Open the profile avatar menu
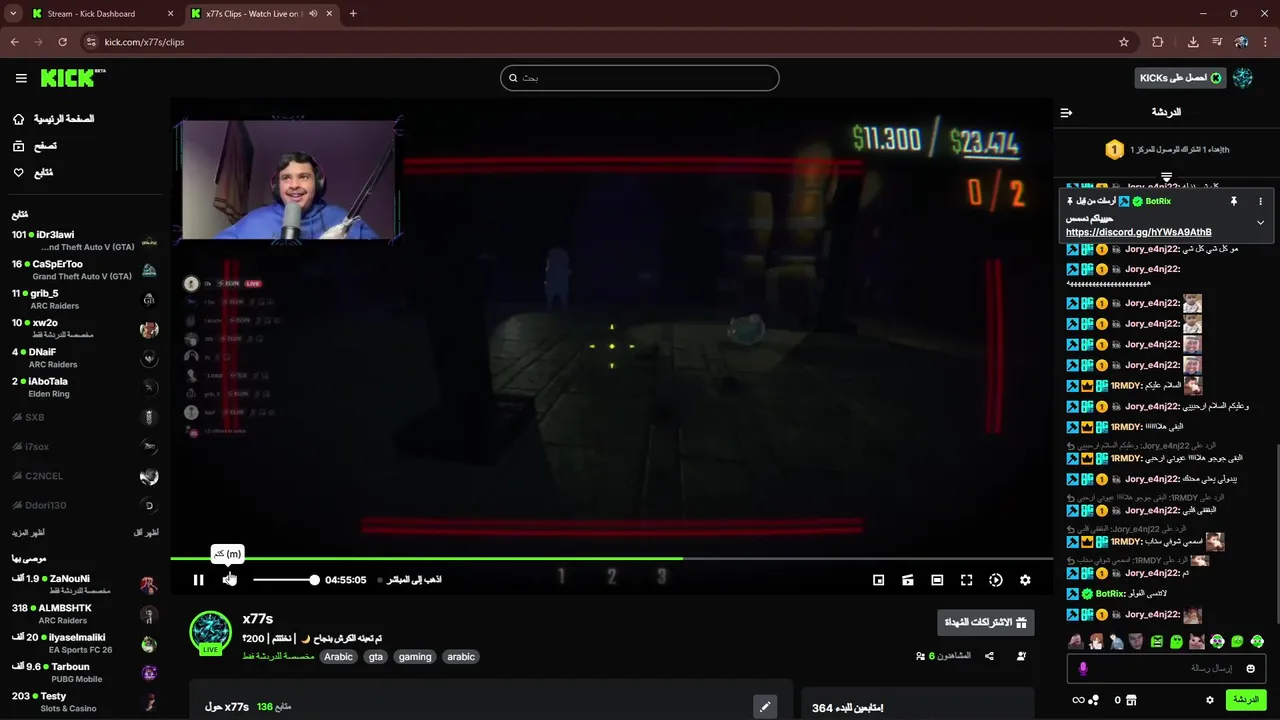The height and width of the screenshot is (720, 1280). coord(1243,78)
